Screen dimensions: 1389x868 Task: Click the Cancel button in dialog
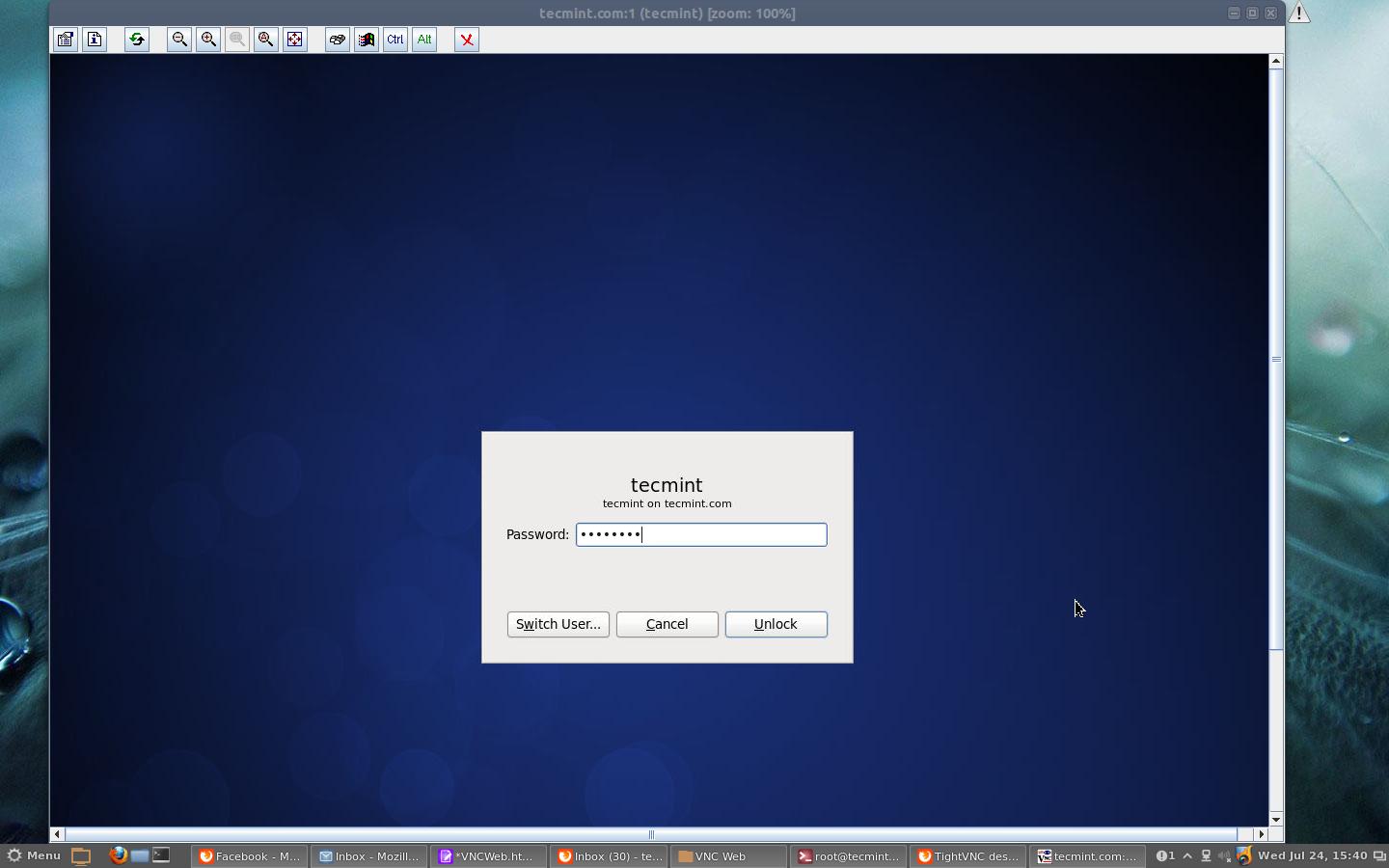click(x=667, y=624)
